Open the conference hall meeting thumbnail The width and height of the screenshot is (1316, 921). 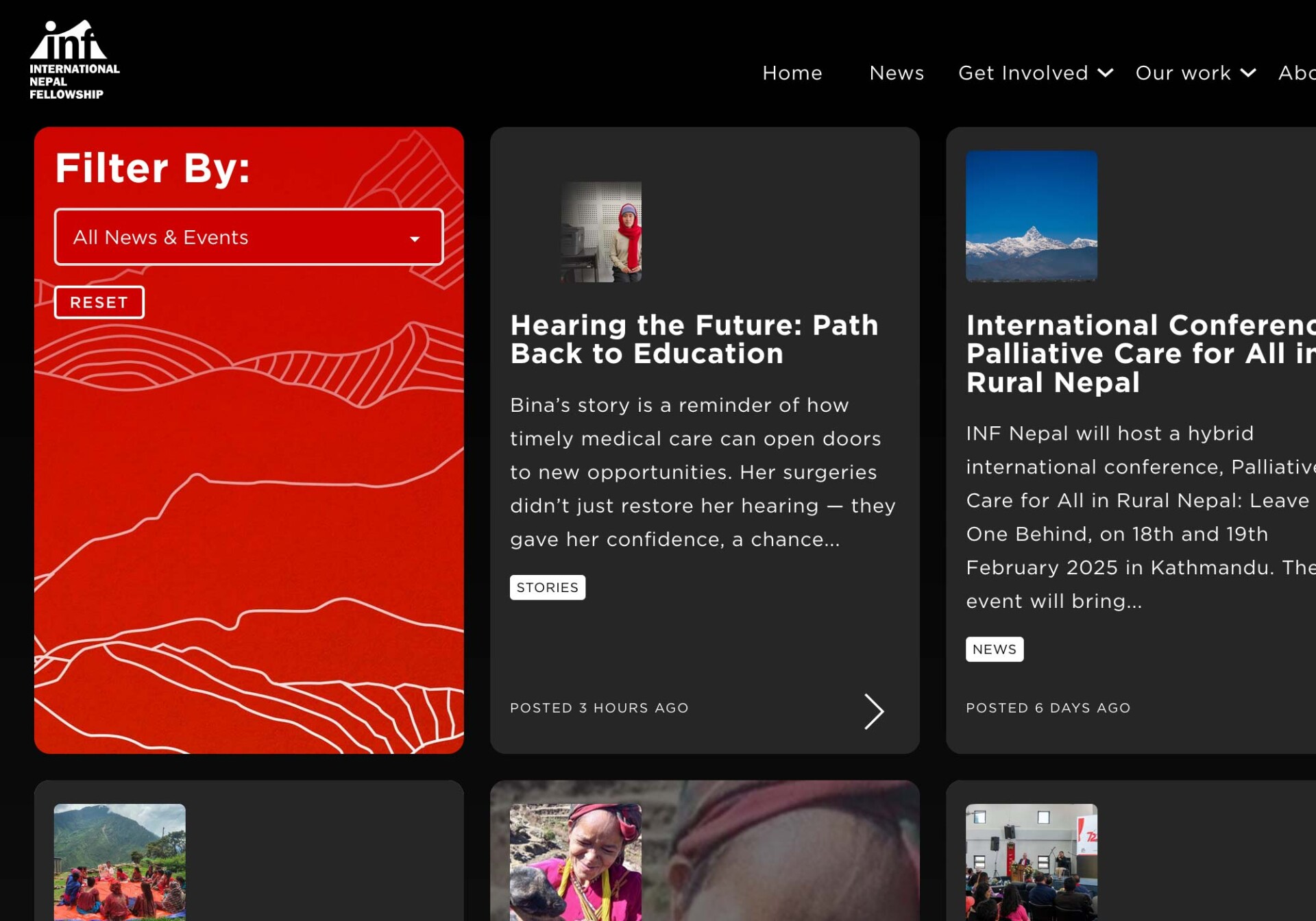click(x=1032, y=862)
